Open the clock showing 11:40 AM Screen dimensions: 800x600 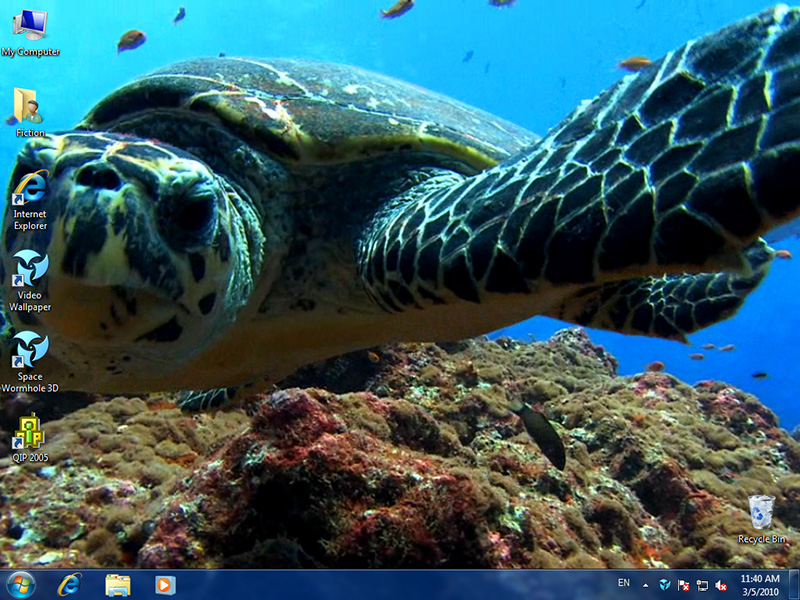point(760,585)
